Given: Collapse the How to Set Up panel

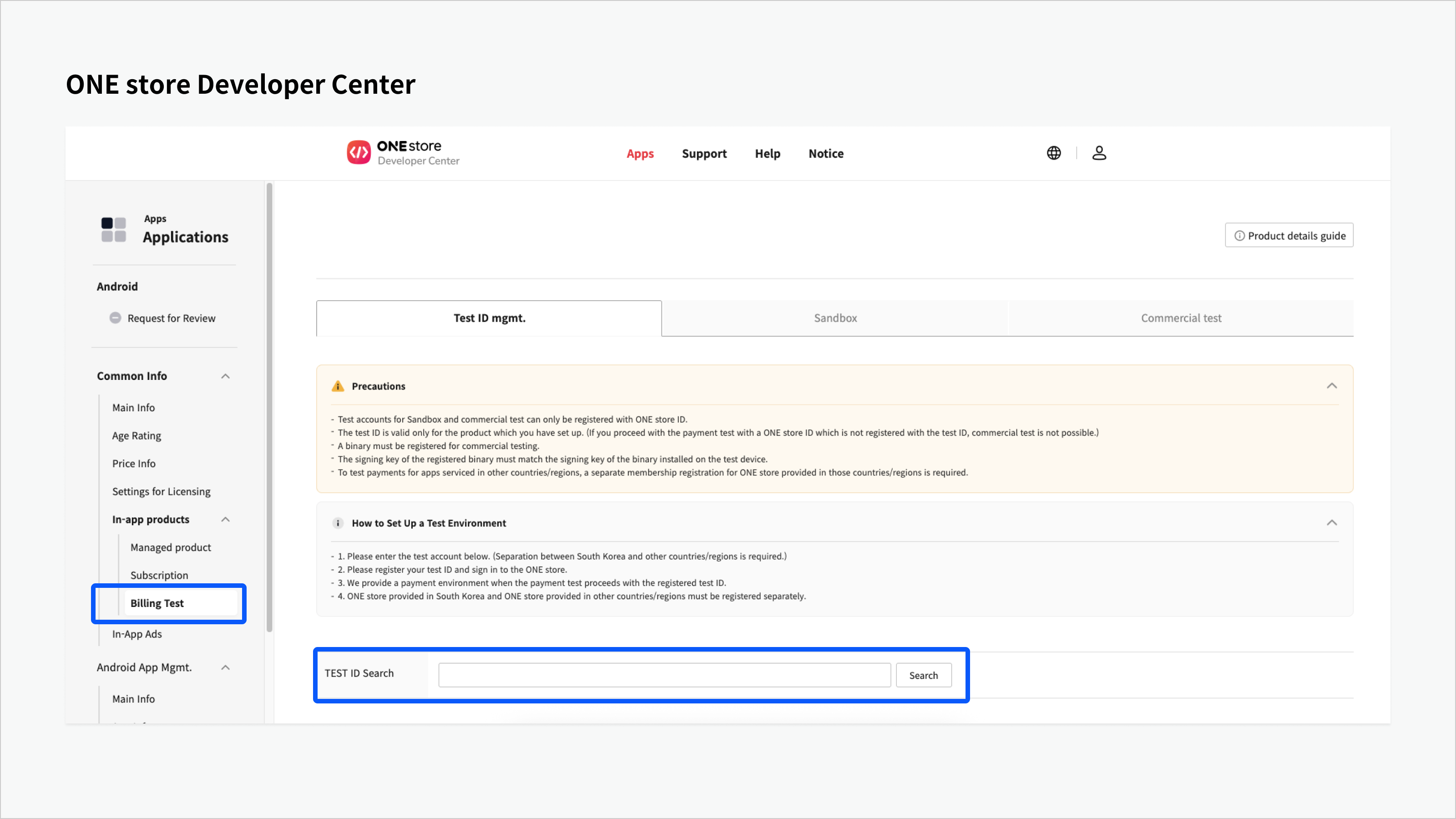Looking at the screenshot, I should [x=1332, y=522].
